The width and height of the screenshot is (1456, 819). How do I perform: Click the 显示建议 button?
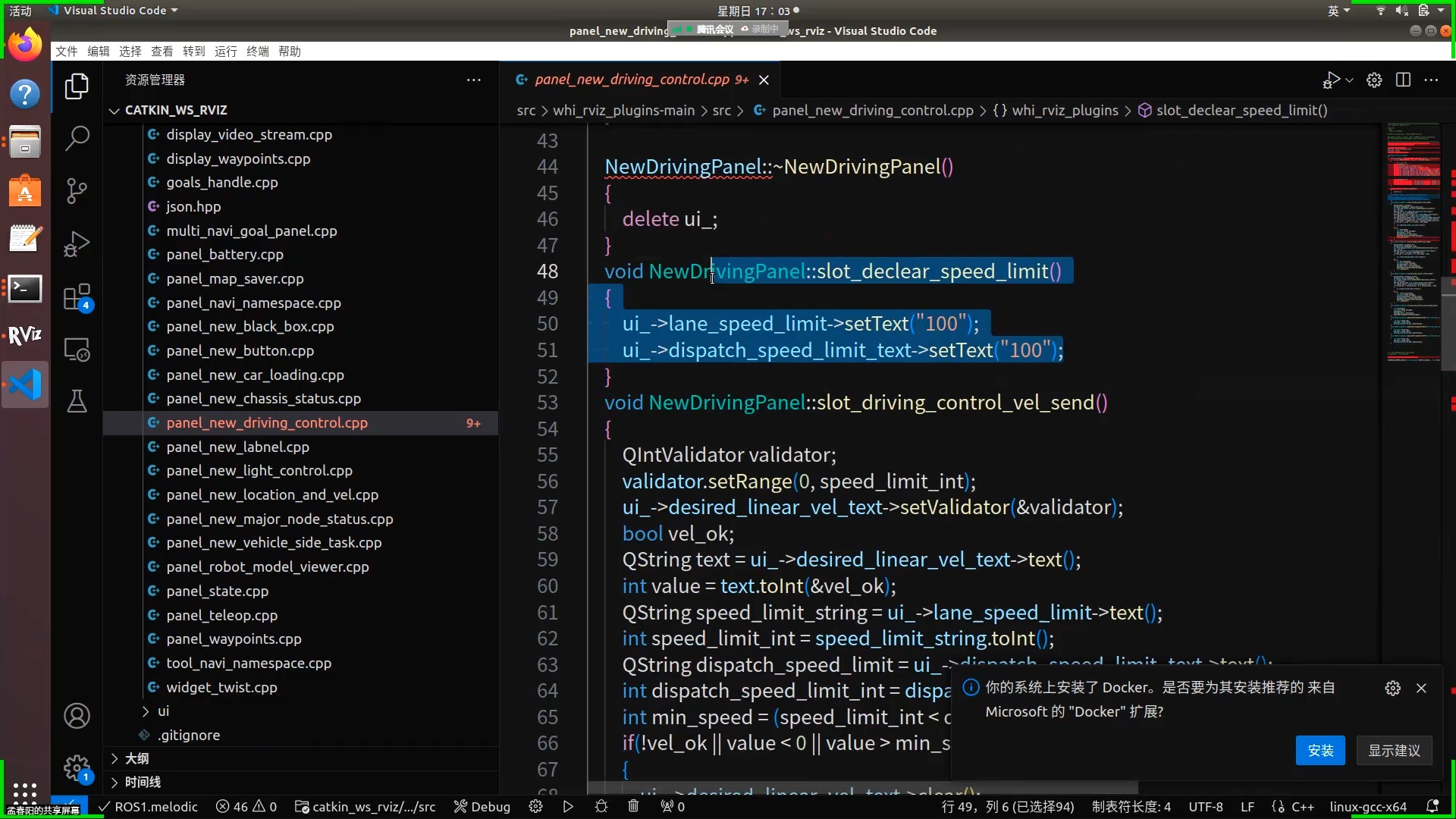1394,750
